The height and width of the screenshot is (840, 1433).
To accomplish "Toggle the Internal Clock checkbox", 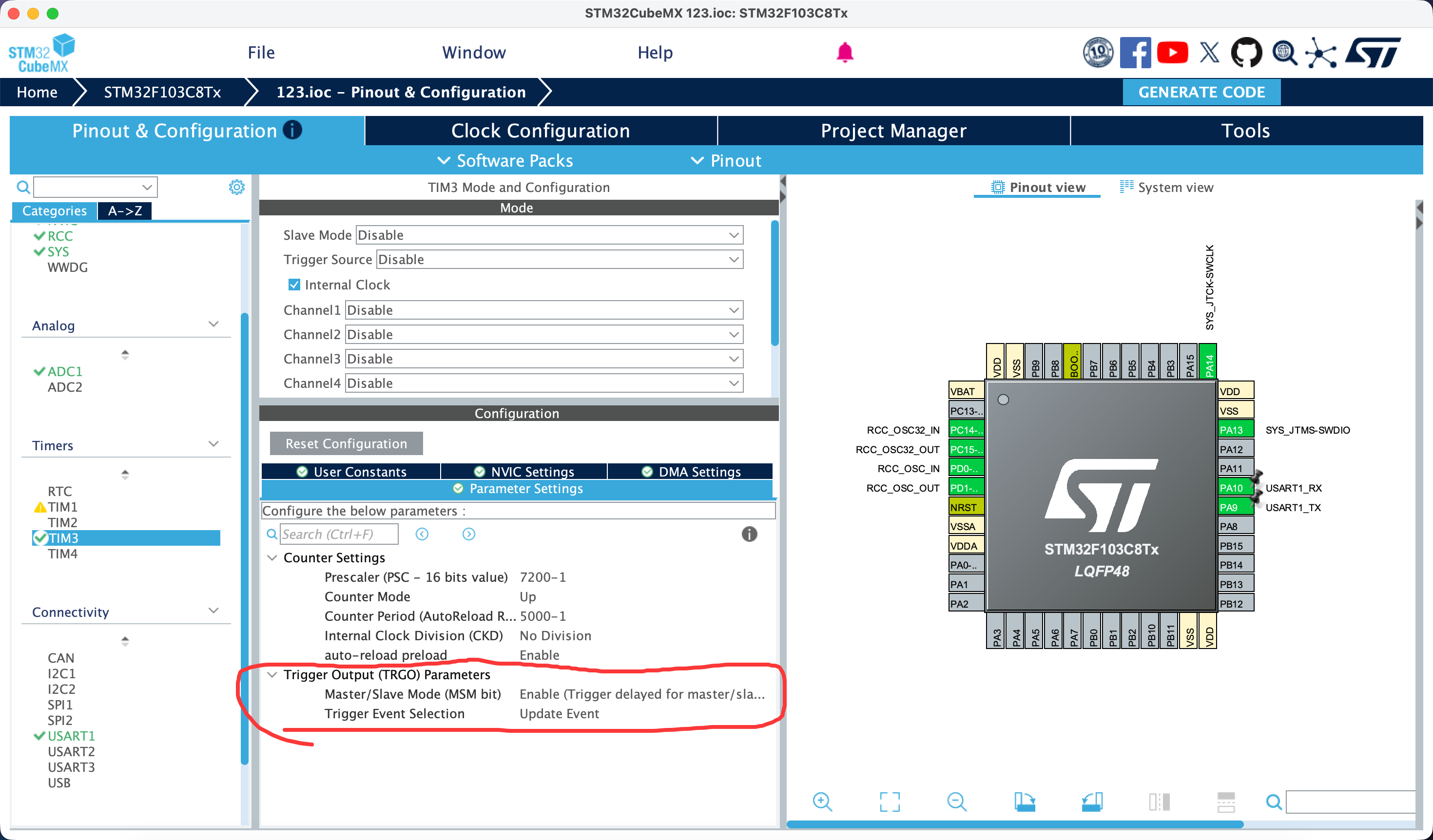I will pyautogui.click(x=294, y=285).
